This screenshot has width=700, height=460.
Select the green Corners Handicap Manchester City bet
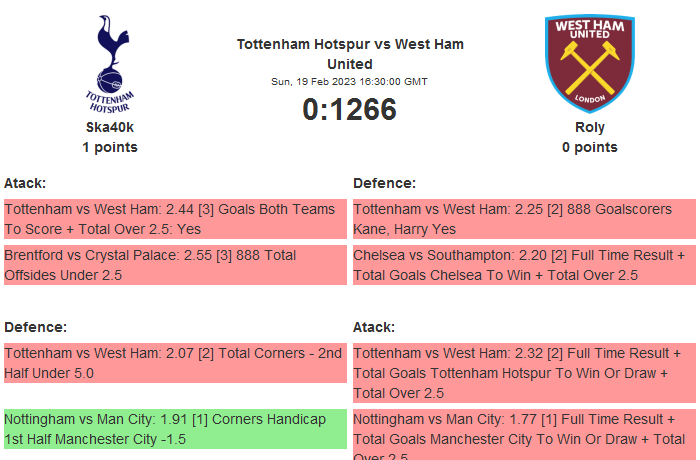point(175,428)
